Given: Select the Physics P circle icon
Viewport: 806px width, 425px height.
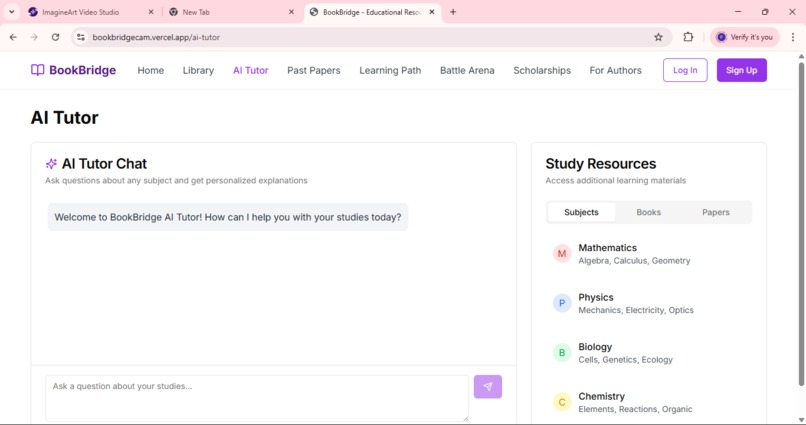Looking at the screenshot, I should (562, 303).
